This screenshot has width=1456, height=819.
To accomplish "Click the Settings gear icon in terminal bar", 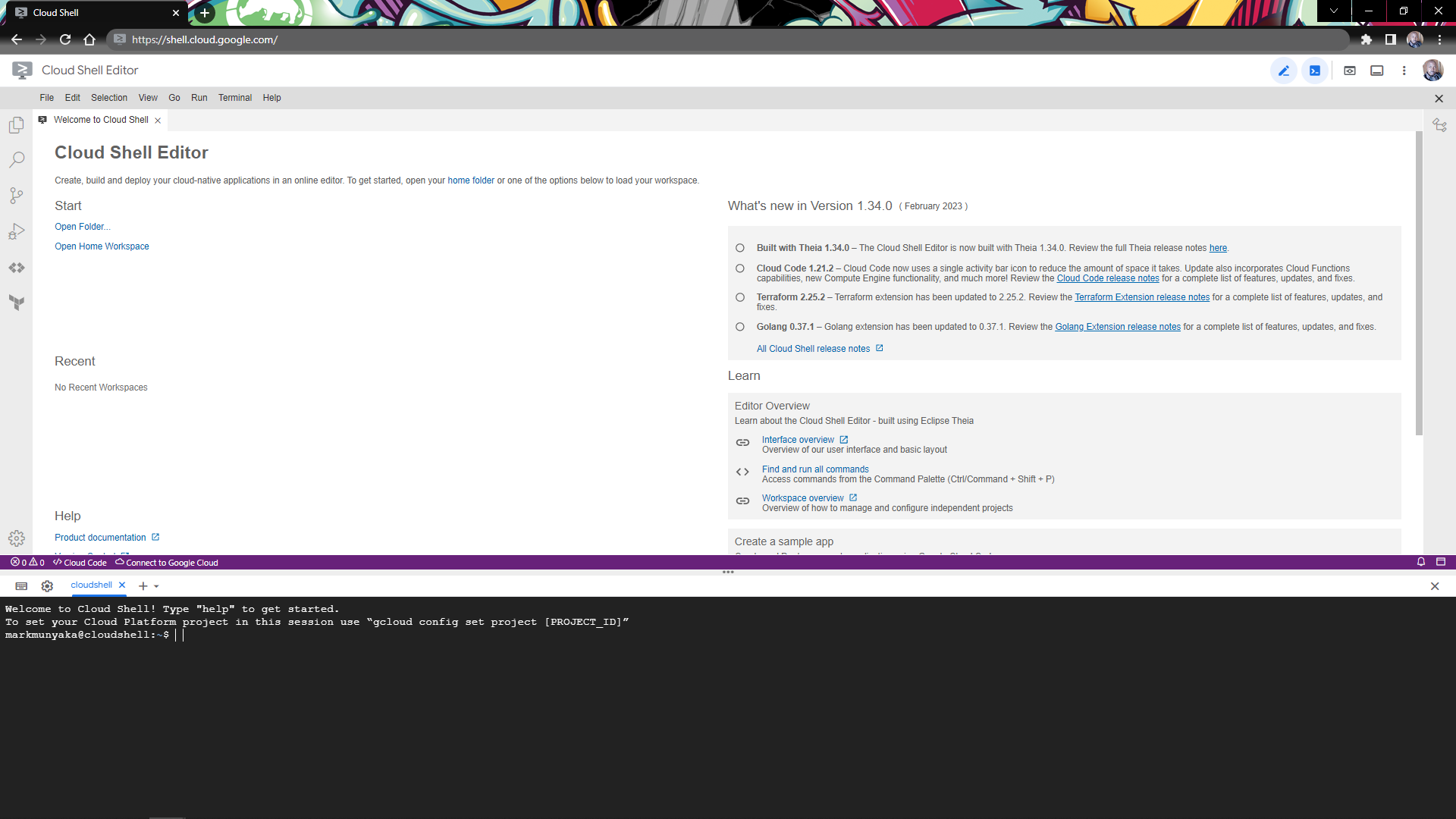I will pyautogui.click(x=47, y=585).
